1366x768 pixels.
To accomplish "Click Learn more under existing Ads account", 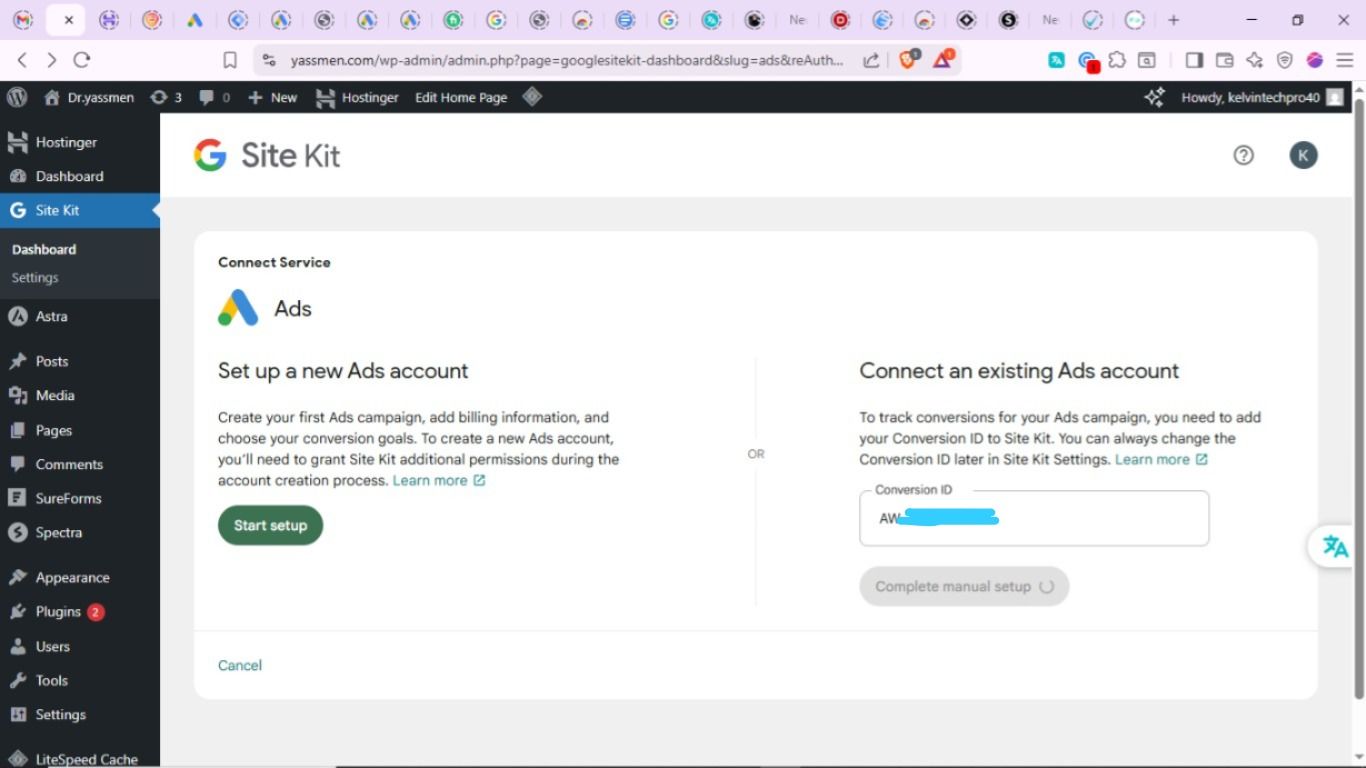I will tap(1152, 459).
